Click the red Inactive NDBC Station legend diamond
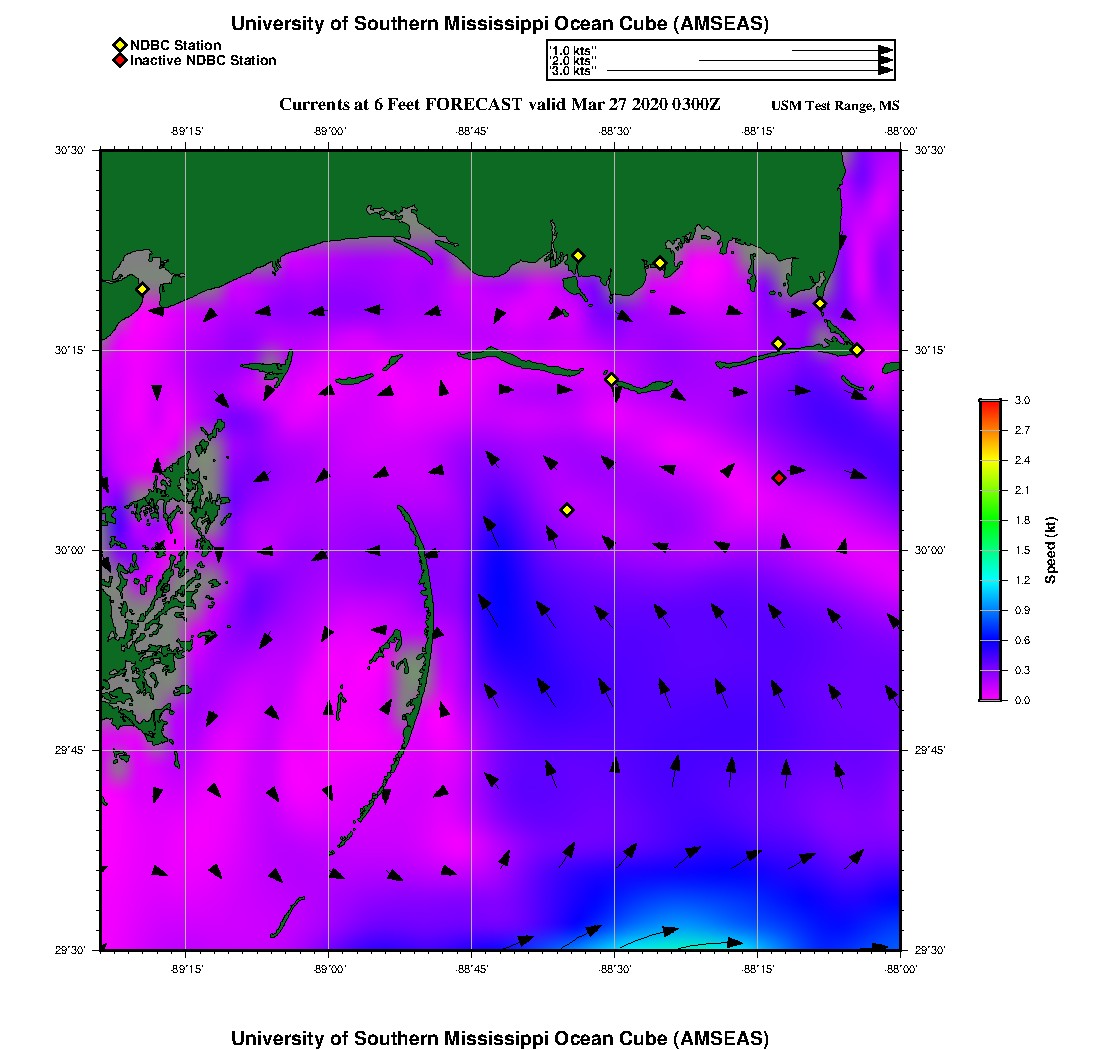Image resolution: width=1100 pixels, height=1050 pixels. point(119,61)
